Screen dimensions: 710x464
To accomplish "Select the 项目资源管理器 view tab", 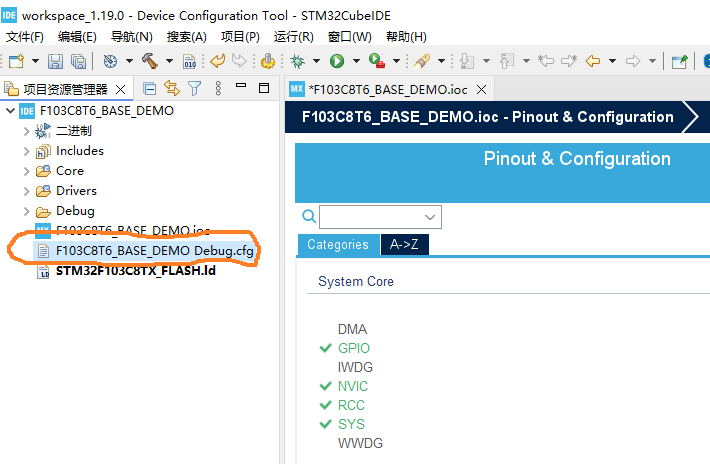I will (65, 89).
